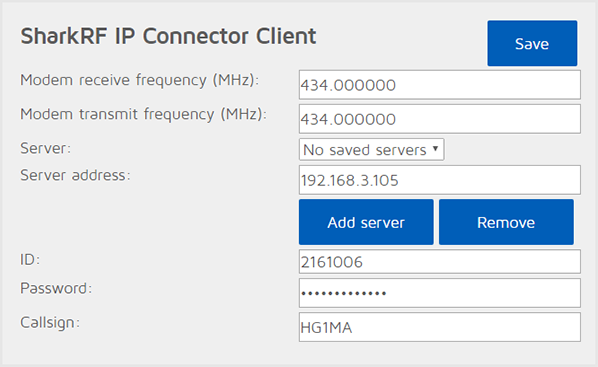Focus the Modem transmit frequency field
Viewport: 598px width, 367px height.
tap(440, 119)
